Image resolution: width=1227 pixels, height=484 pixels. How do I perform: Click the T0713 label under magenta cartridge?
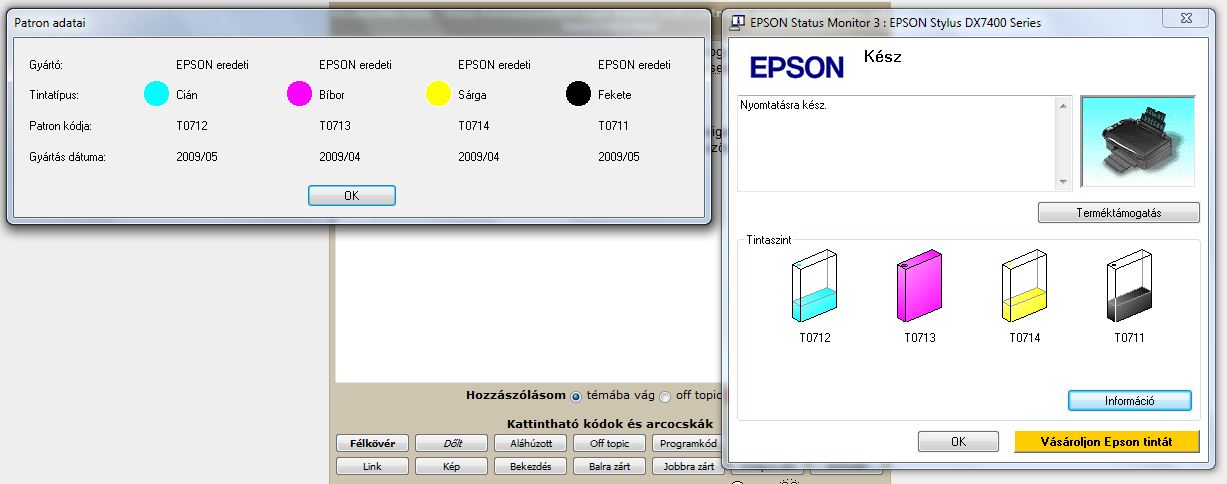click(920, 338)
